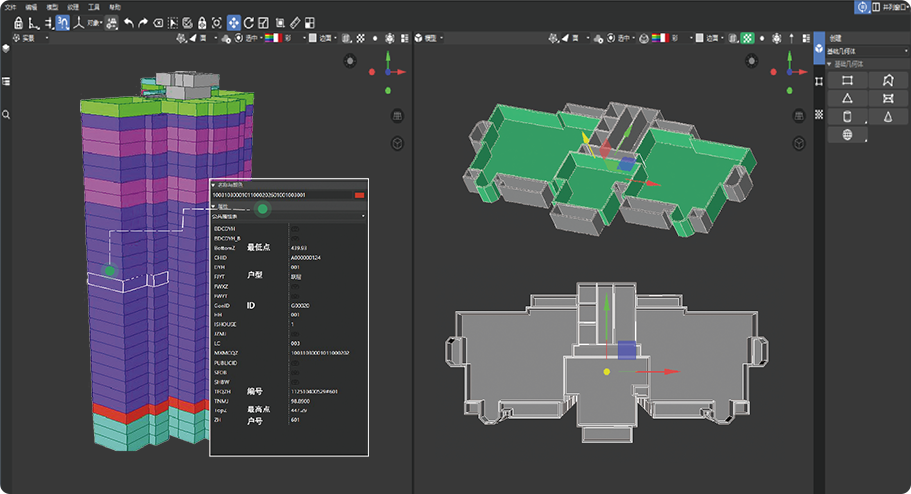Toggle the highlighted snap tool in toolbar

coord(62,22)
